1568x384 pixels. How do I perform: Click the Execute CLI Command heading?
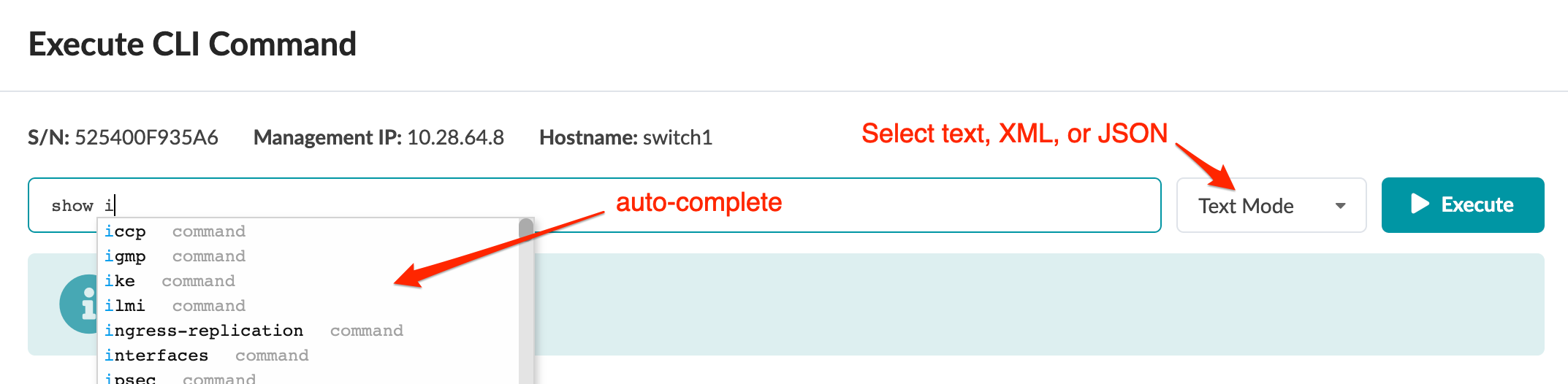point(192,45)
